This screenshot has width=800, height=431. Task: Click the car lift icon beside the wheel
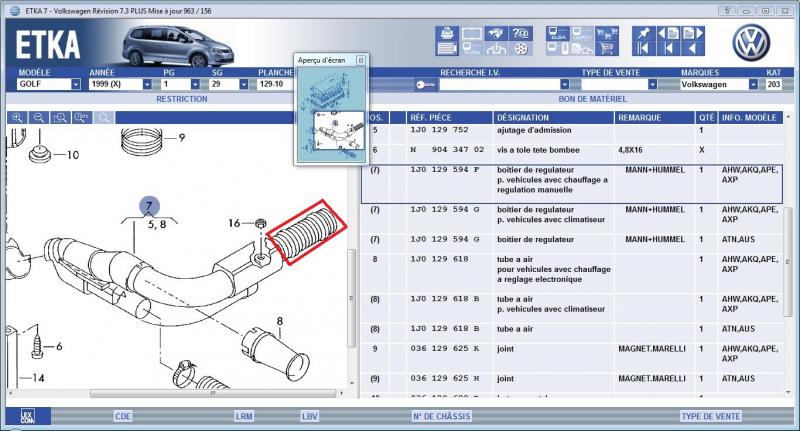click(496, 48)
